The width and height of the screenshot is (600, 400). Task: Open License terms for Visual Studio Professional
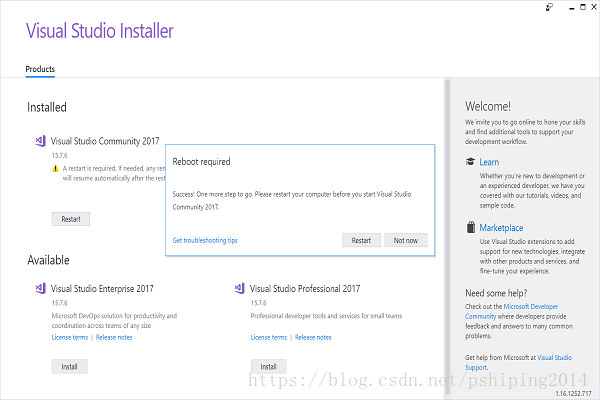point(269,337)
